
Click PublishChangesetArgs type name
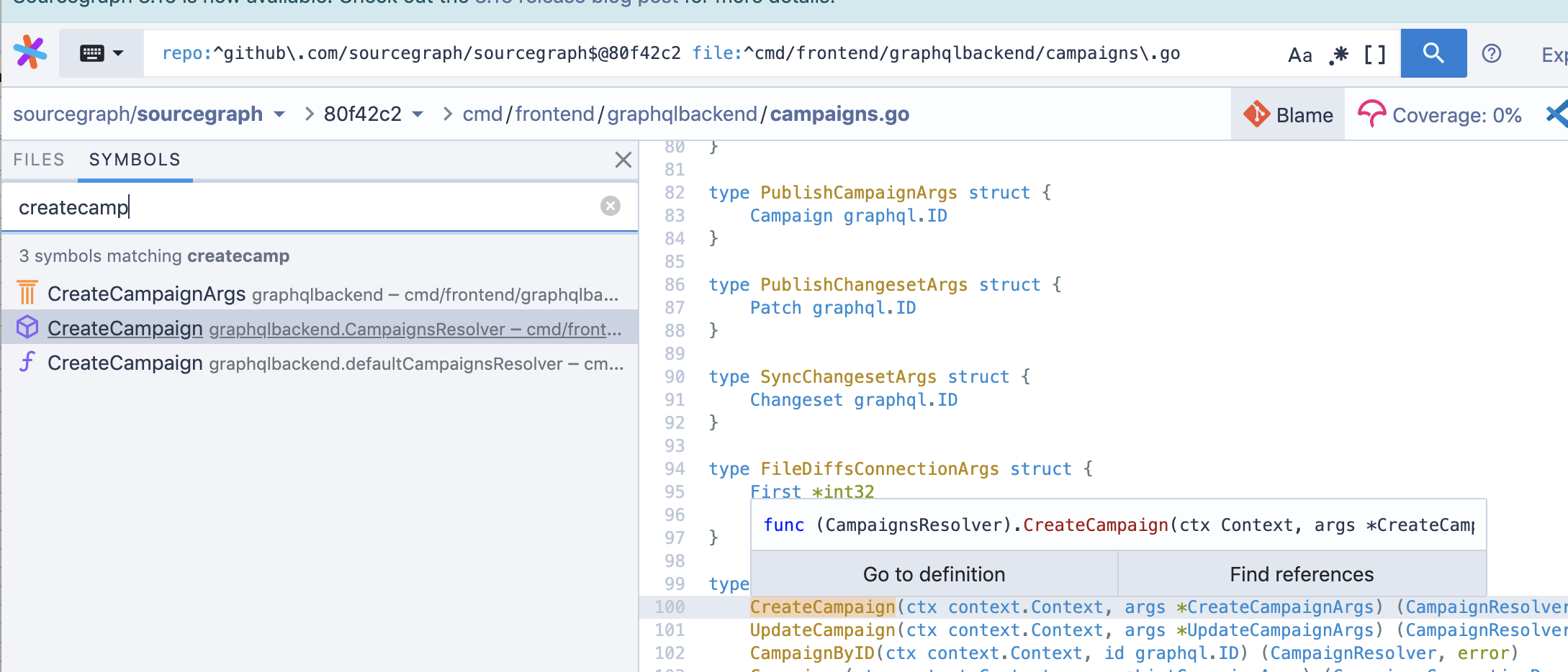[864, 285]
